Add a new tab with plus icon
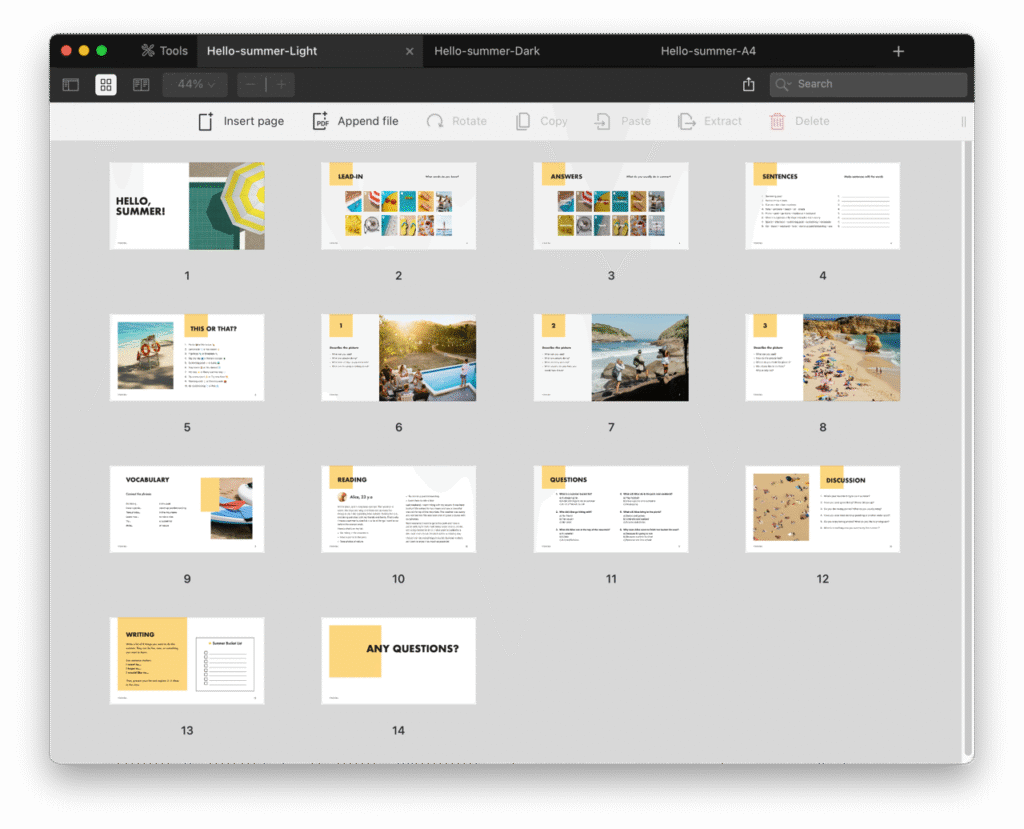The width and height of the screenshot is (1024, 829). click(898, 52)
